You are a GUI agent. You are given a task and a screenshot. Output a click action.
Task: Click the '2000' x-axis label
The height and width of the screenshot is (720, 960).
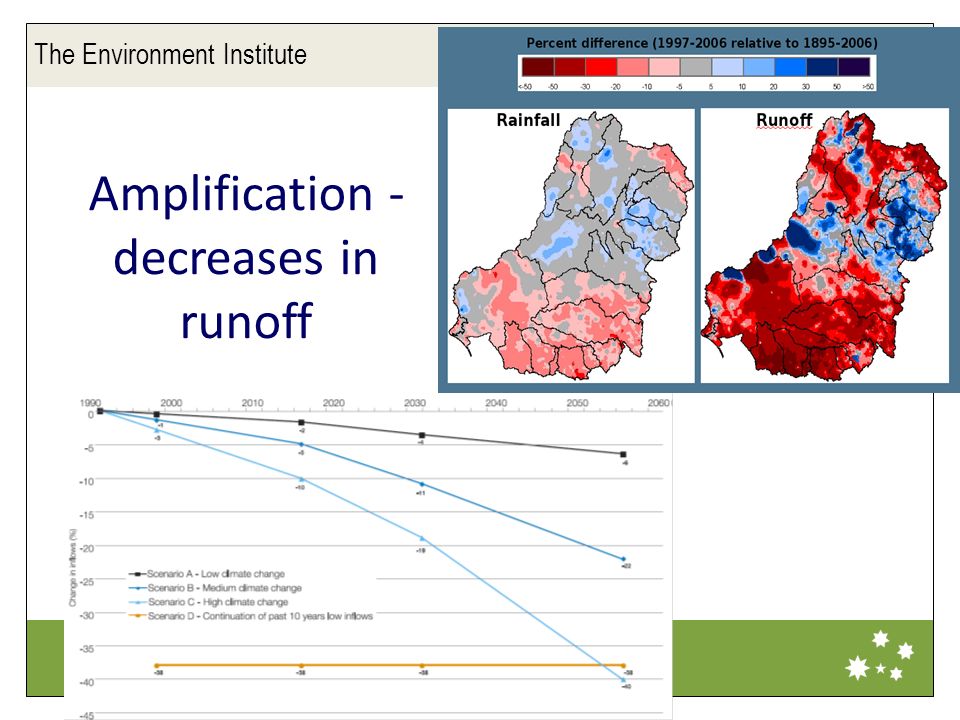[x=171, y=403]
